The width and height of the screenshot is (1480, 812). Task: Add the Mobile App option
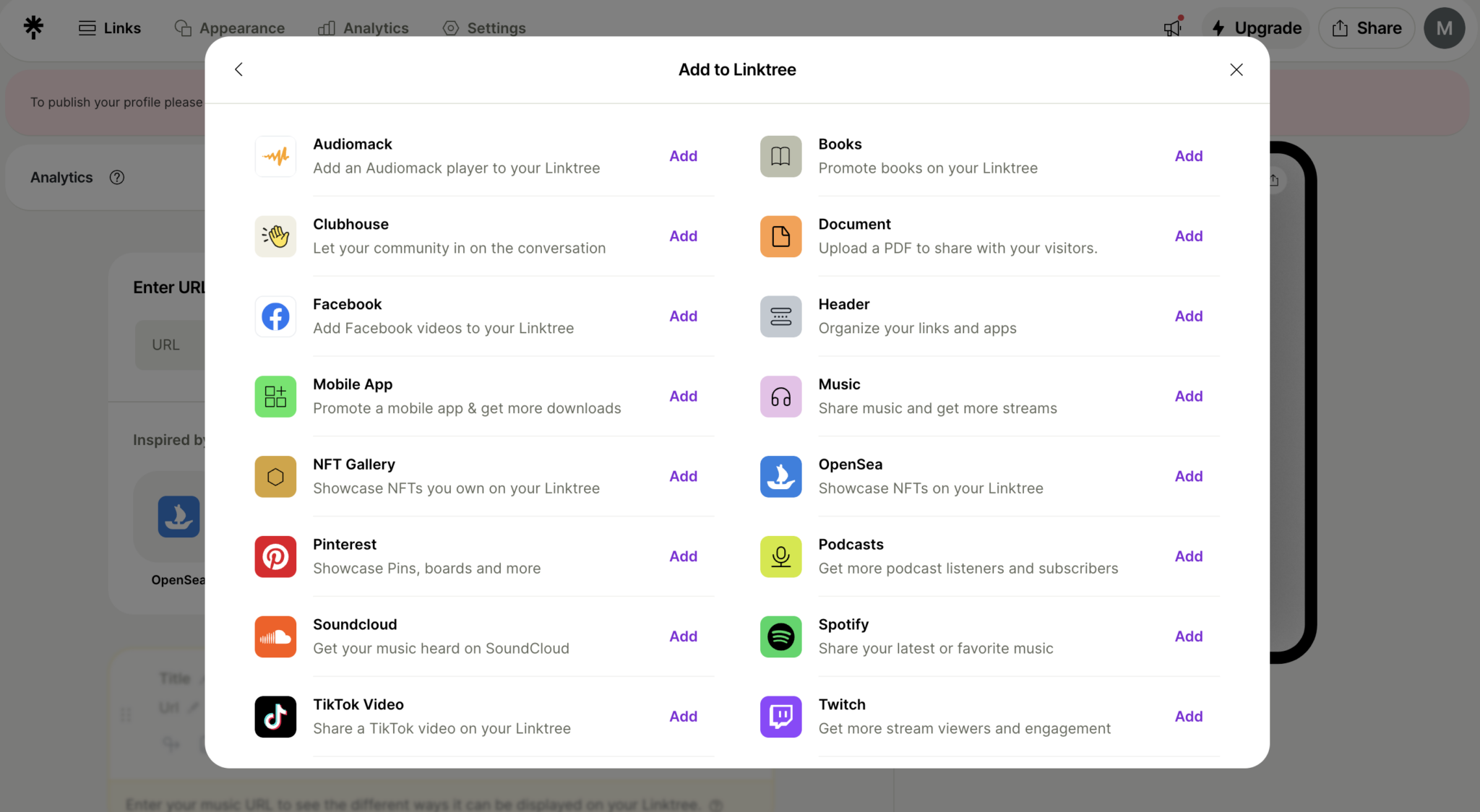pyautogui.click(x=683, y=396)
